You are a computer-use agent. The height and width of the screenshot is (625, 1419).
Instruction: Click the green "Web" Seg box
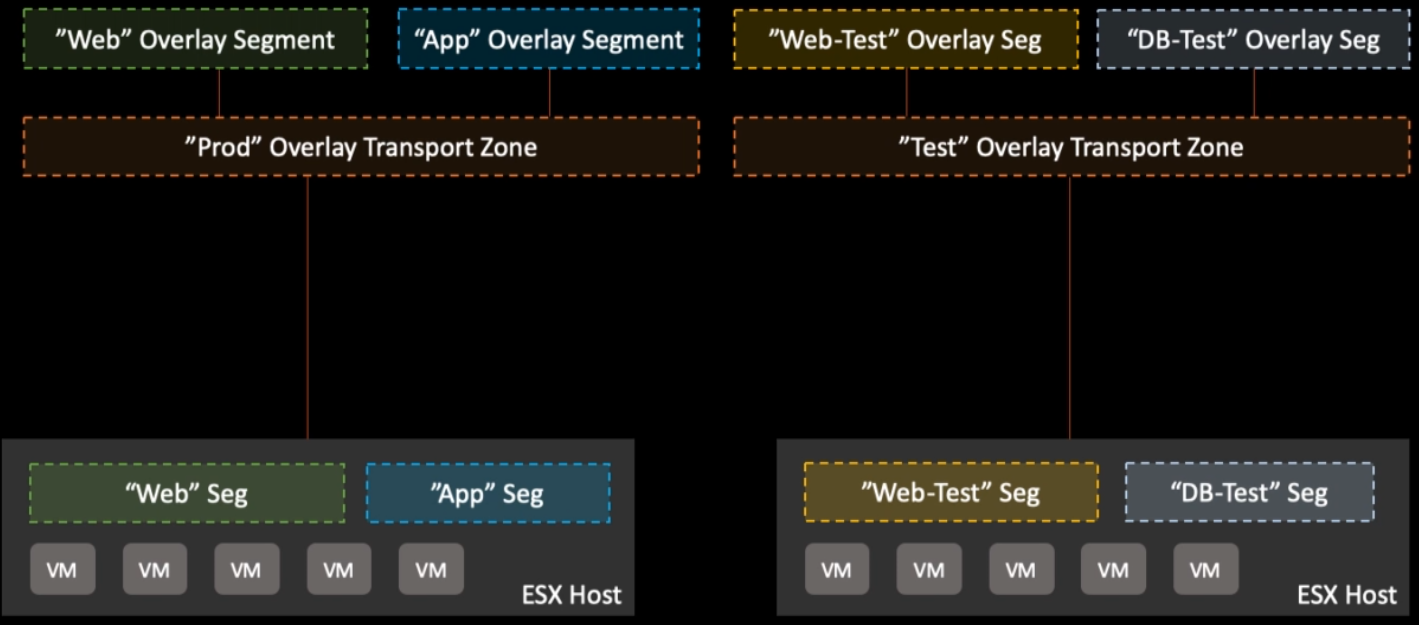coord(187,493)
